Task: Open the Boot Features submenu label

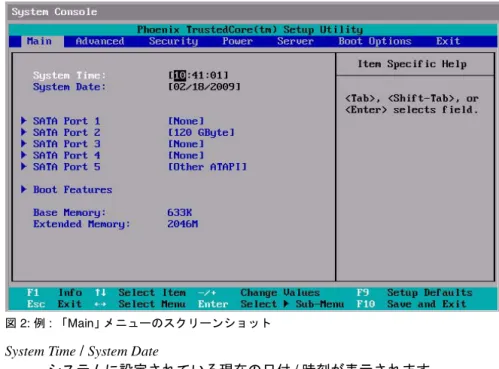Action: coord(73,190)
